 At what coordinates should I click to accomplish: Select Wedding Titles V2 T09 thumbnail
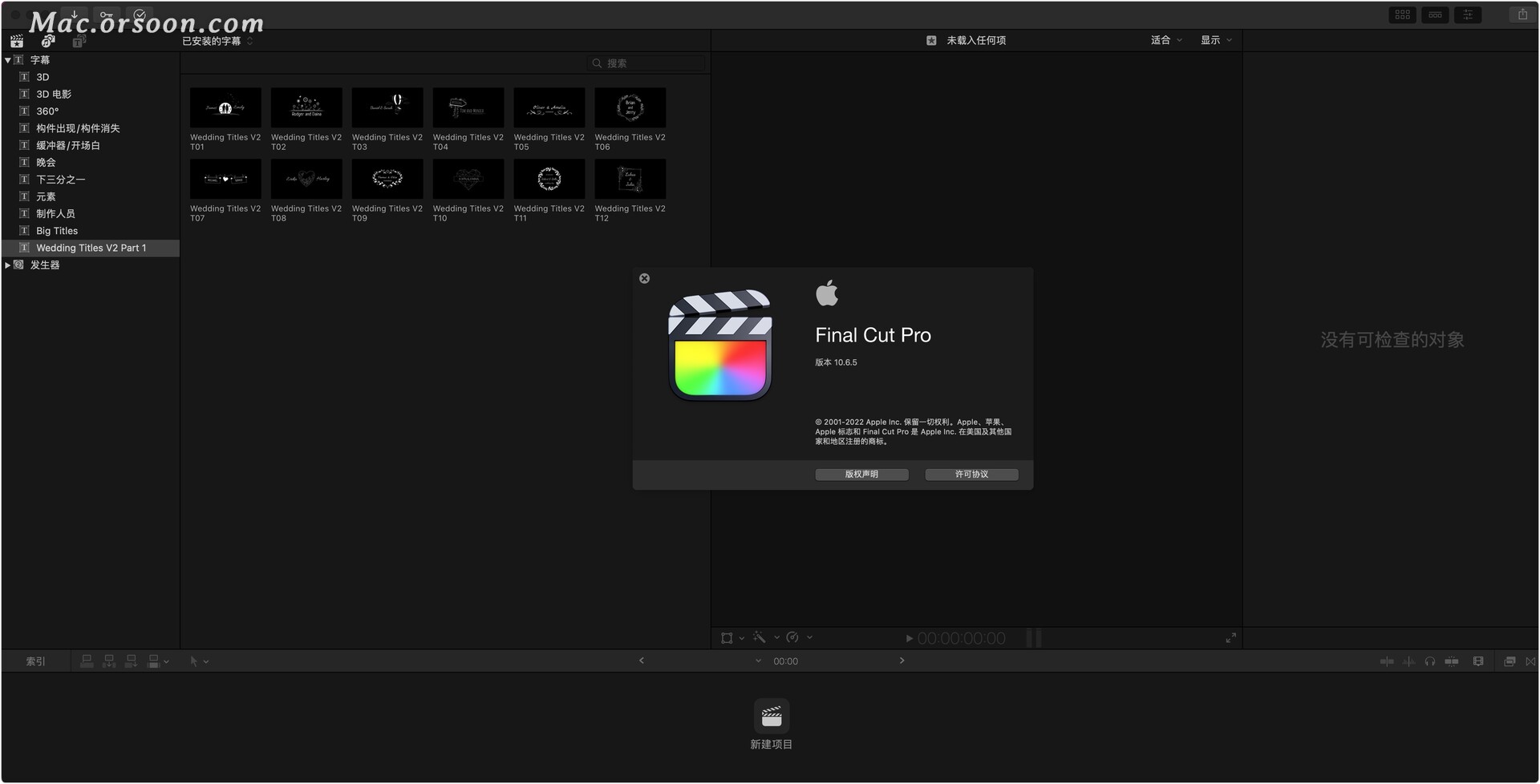coord(387,179)
